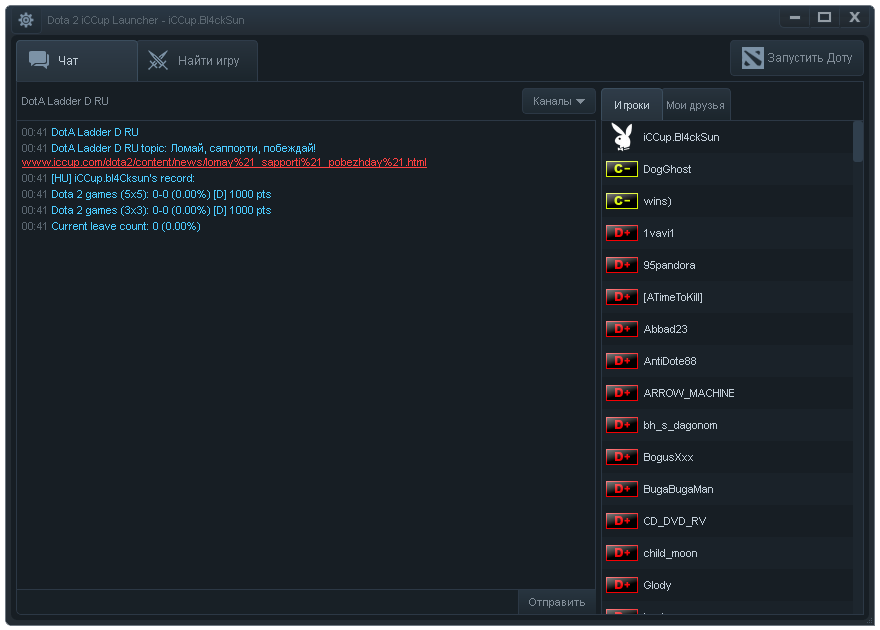880x630 pixels.
Task: Select player CD_DVD_RV
Action: point(727,521)
